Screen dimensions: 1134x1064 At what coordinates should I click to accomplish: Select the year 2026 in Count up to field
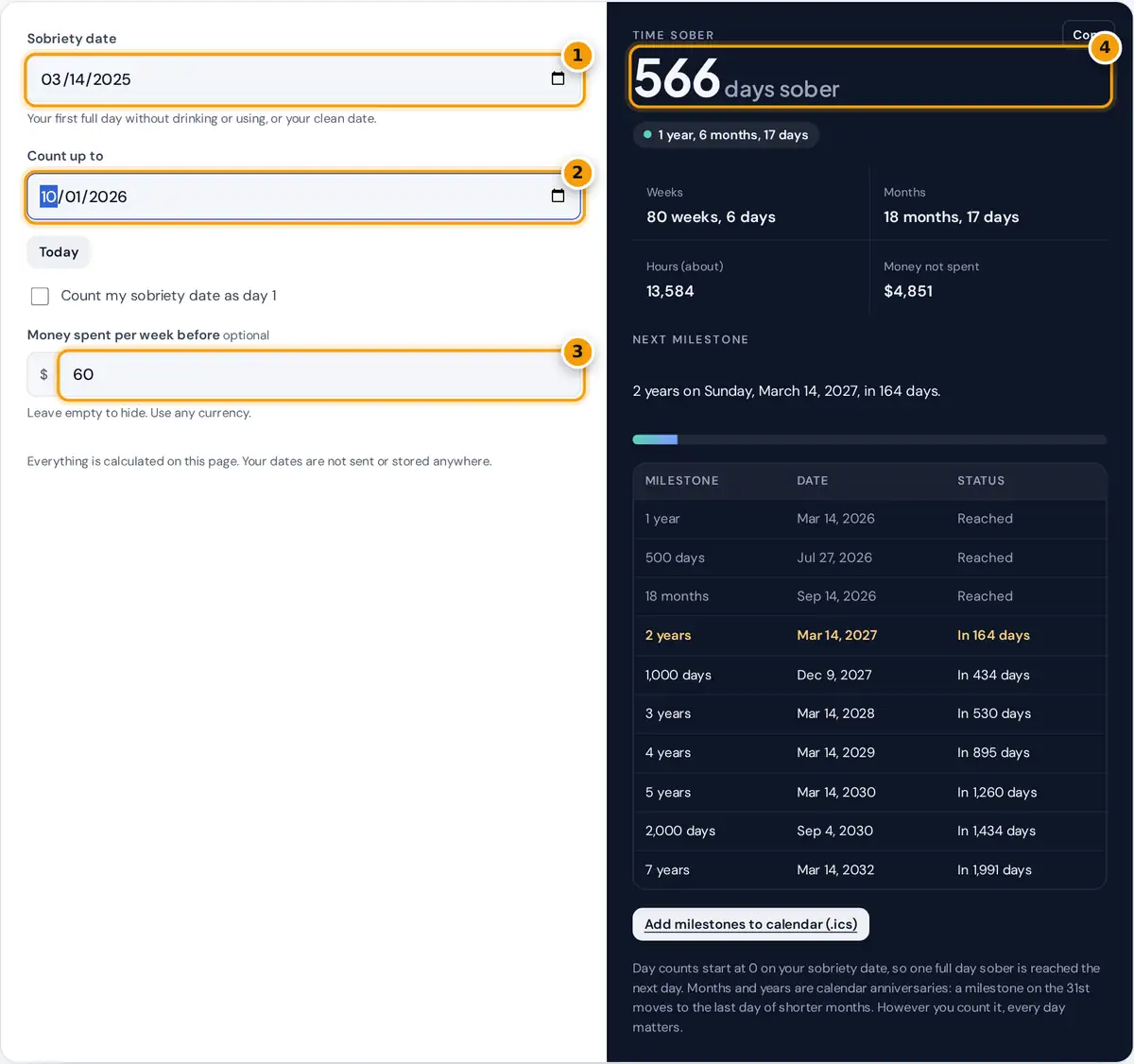point(108,197)
